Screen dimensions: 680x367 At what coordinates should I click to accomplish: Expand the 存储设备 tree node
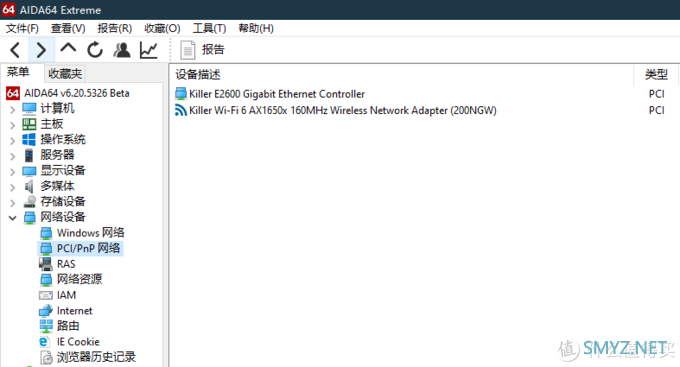click(x=13, y=203)
